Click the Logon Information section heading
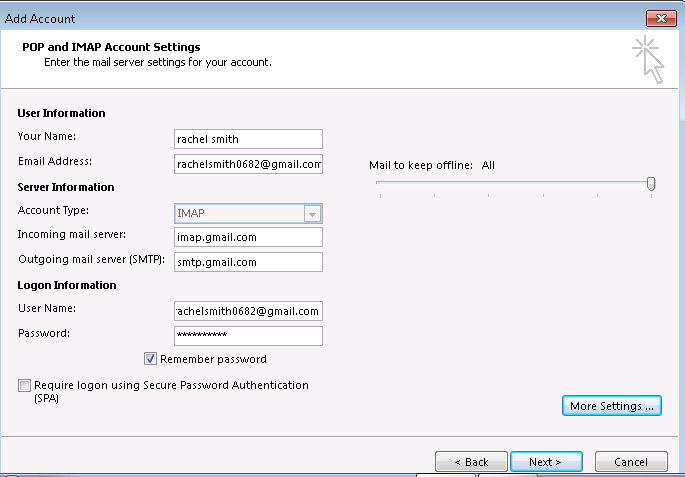Screen dimensions: 685x477 (67, 285)
